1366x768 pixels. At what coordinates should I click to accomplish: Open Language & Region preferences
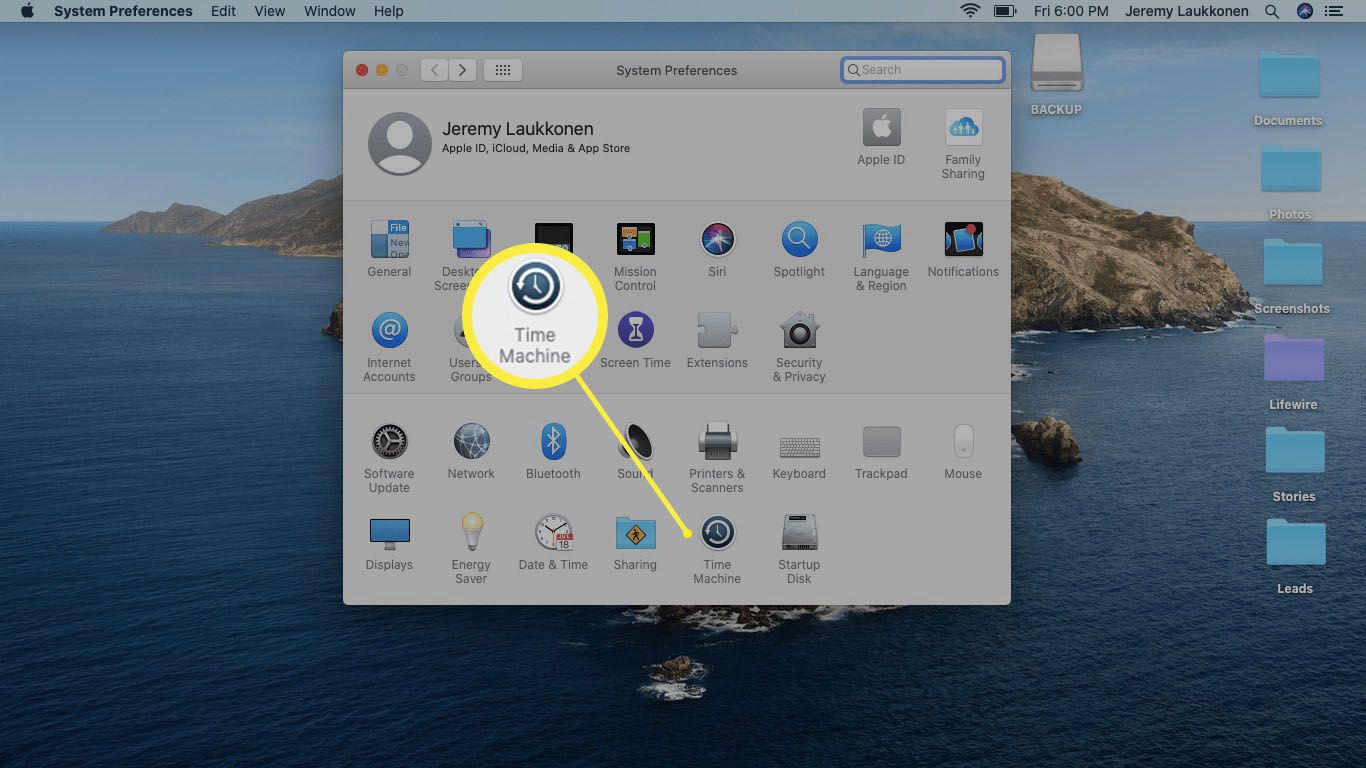click(881, 240)
